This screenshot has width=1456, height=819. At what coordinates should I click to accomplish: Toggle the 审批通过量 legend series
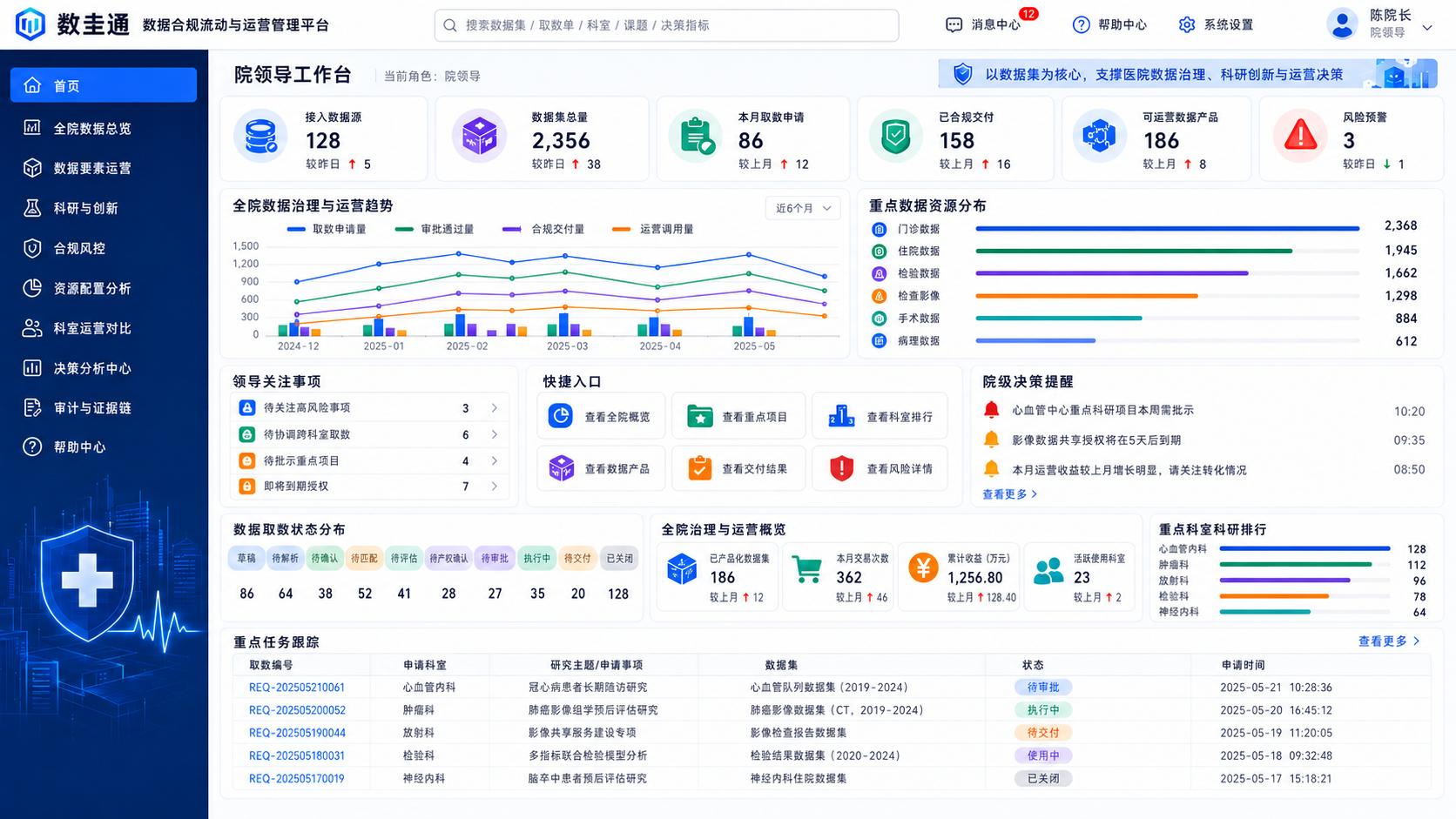click(435, 229)
